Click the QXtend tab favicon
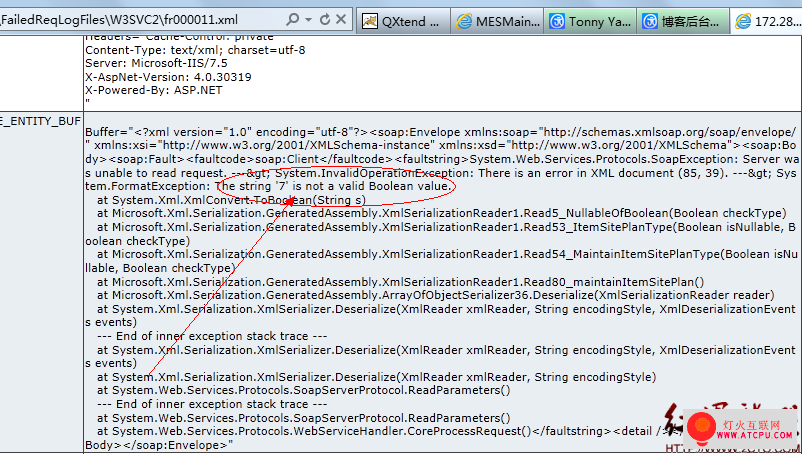The image size is (802, 454). pyautogui.click(x=370, y=21)
